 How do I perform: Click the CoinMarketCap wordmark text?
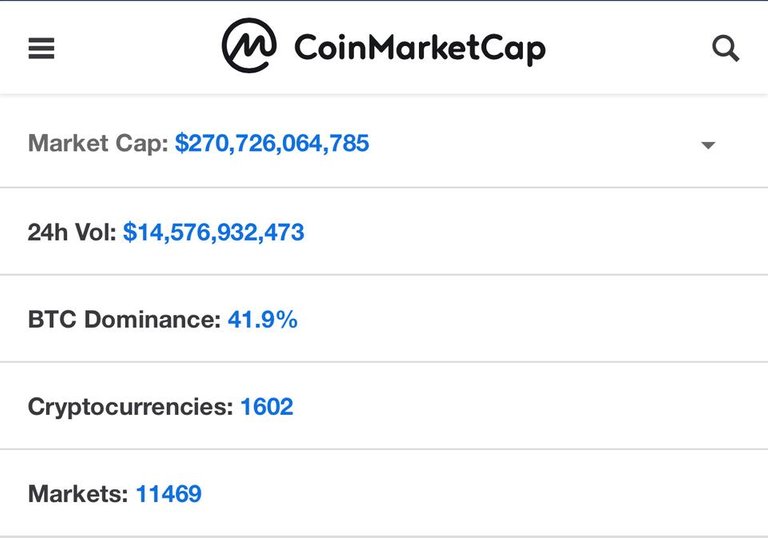(x=419, y=48)
